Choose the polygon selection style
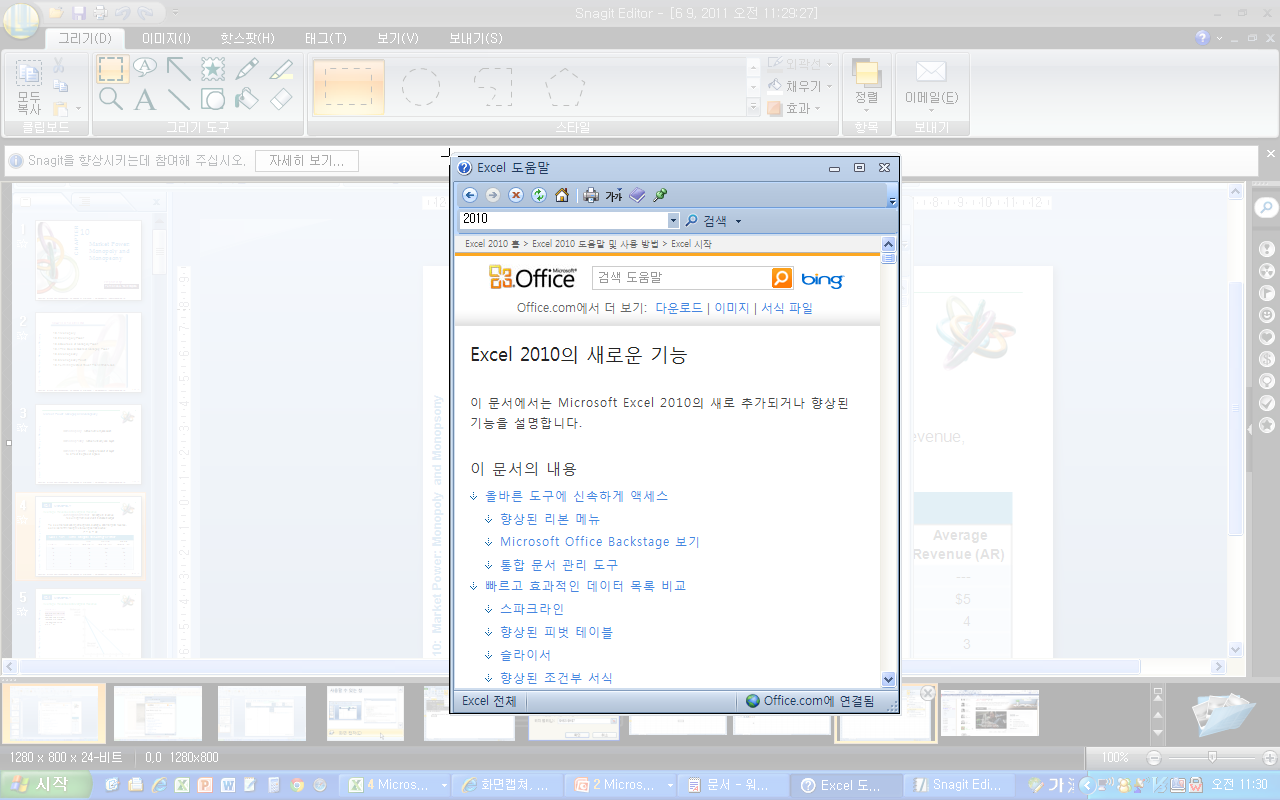Screen dimensions: 1280x800 pyautogui.click(x=565, y=88)
